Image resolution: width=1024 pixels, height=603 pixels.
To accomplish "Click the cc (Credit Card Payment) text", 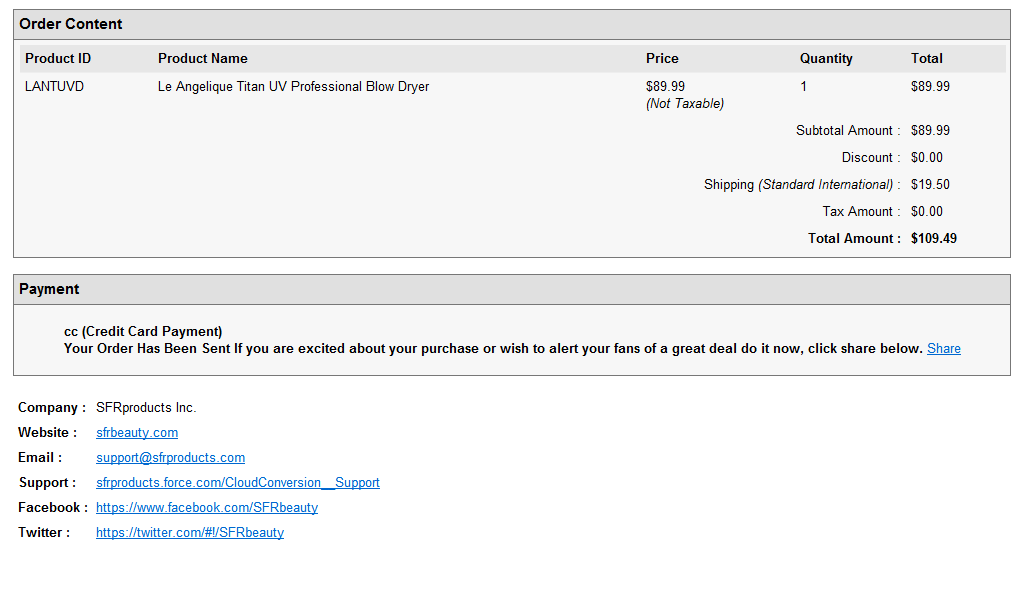I will tap(143, 332).
